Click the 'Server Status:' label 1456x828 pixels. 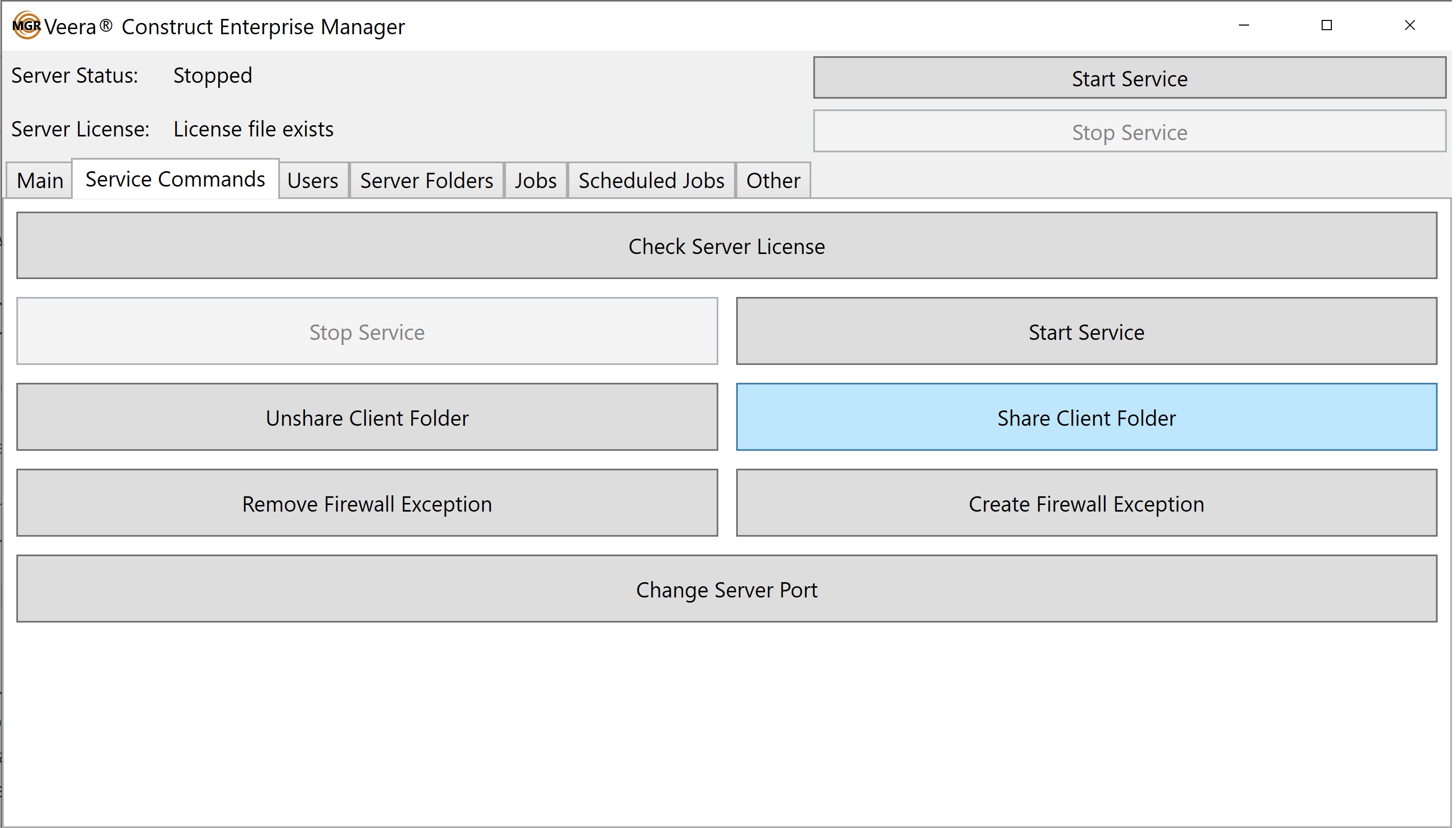[75, 76]
